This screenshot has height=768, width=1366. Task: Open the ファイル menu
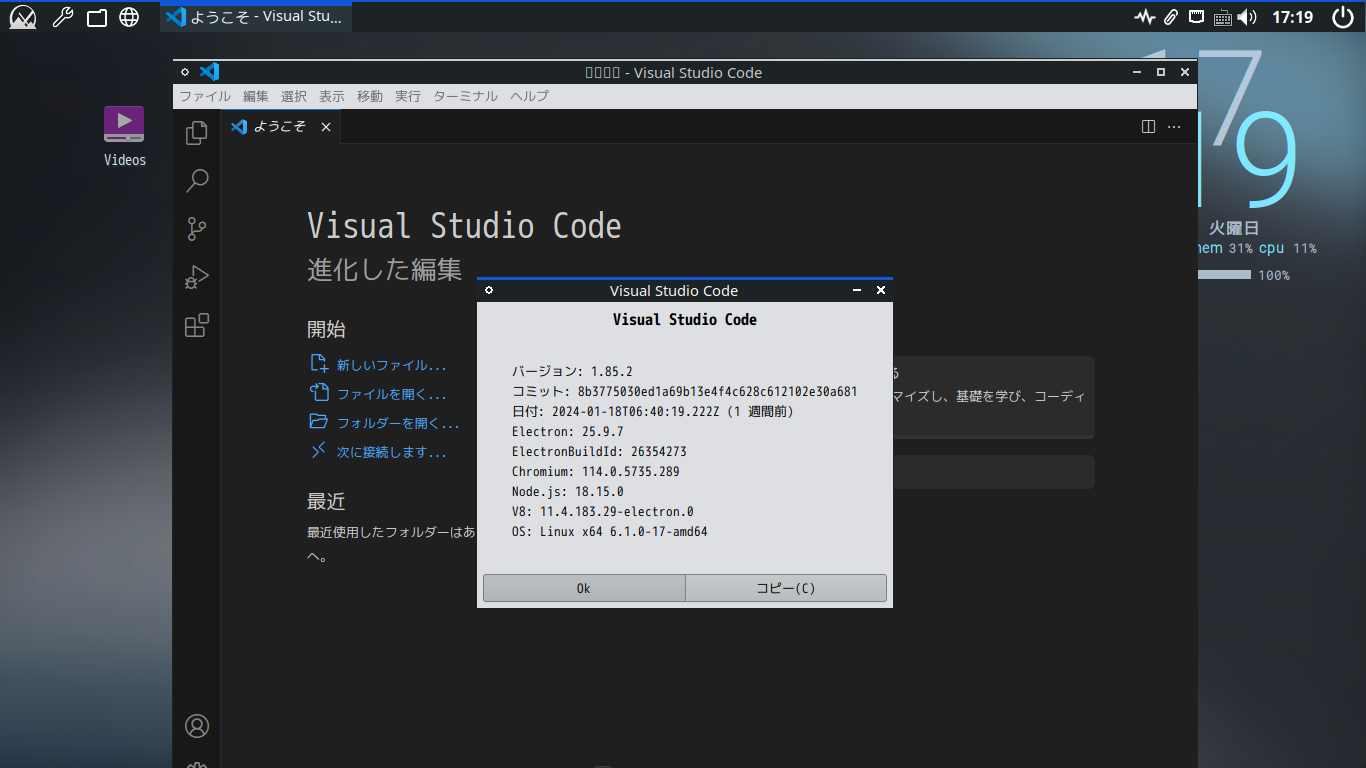click(205, 96)
